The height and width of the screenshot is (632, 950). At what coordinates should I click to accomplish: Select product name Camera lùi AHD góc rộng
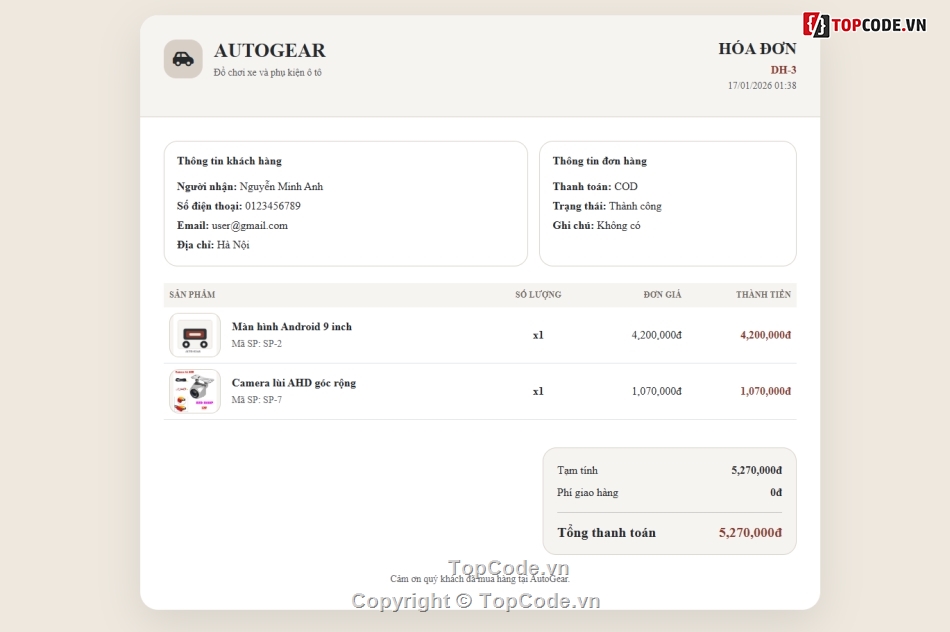click(294, 383)
